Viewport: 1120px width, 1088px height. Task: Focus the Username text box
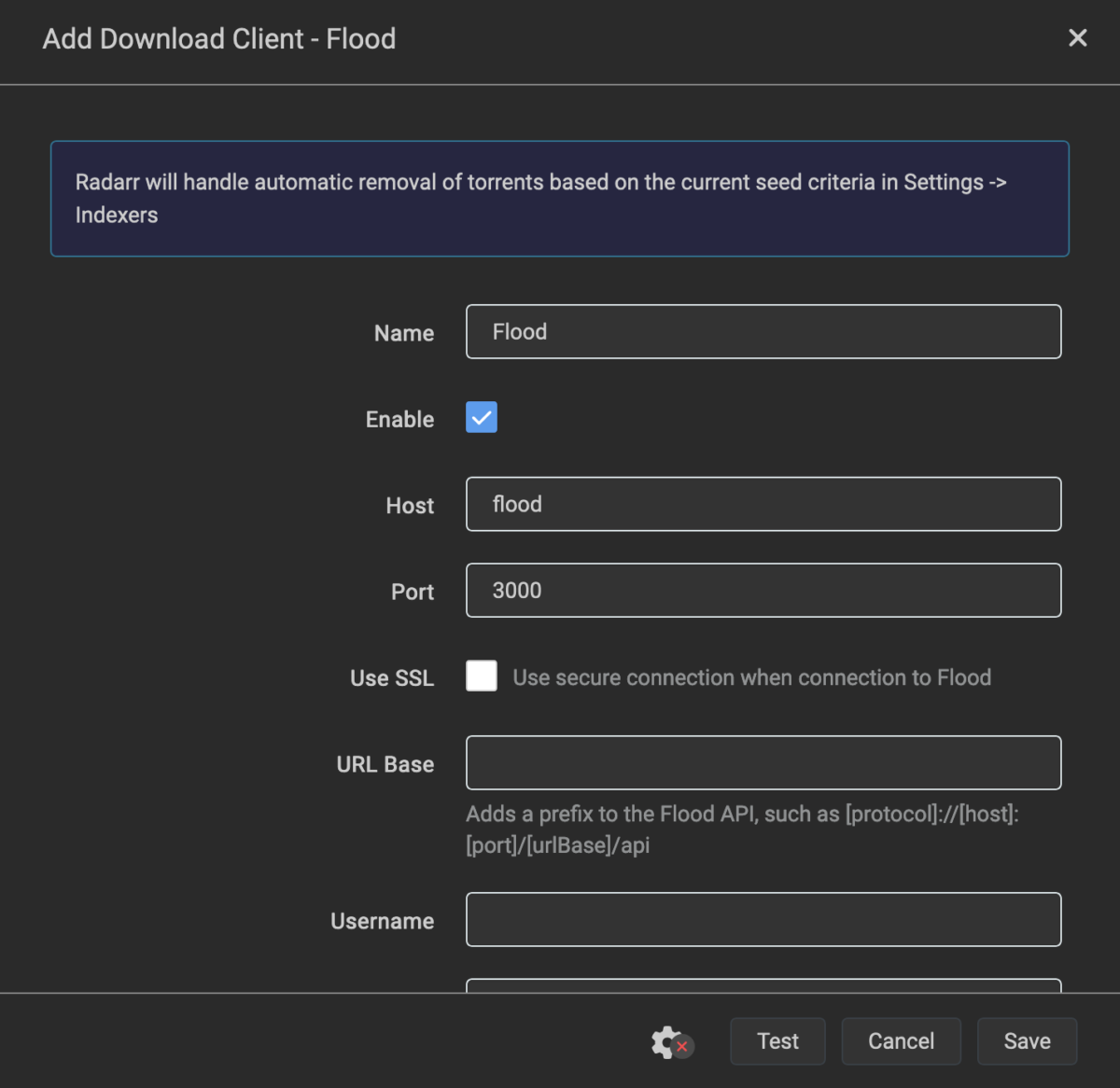coord(763,920)
